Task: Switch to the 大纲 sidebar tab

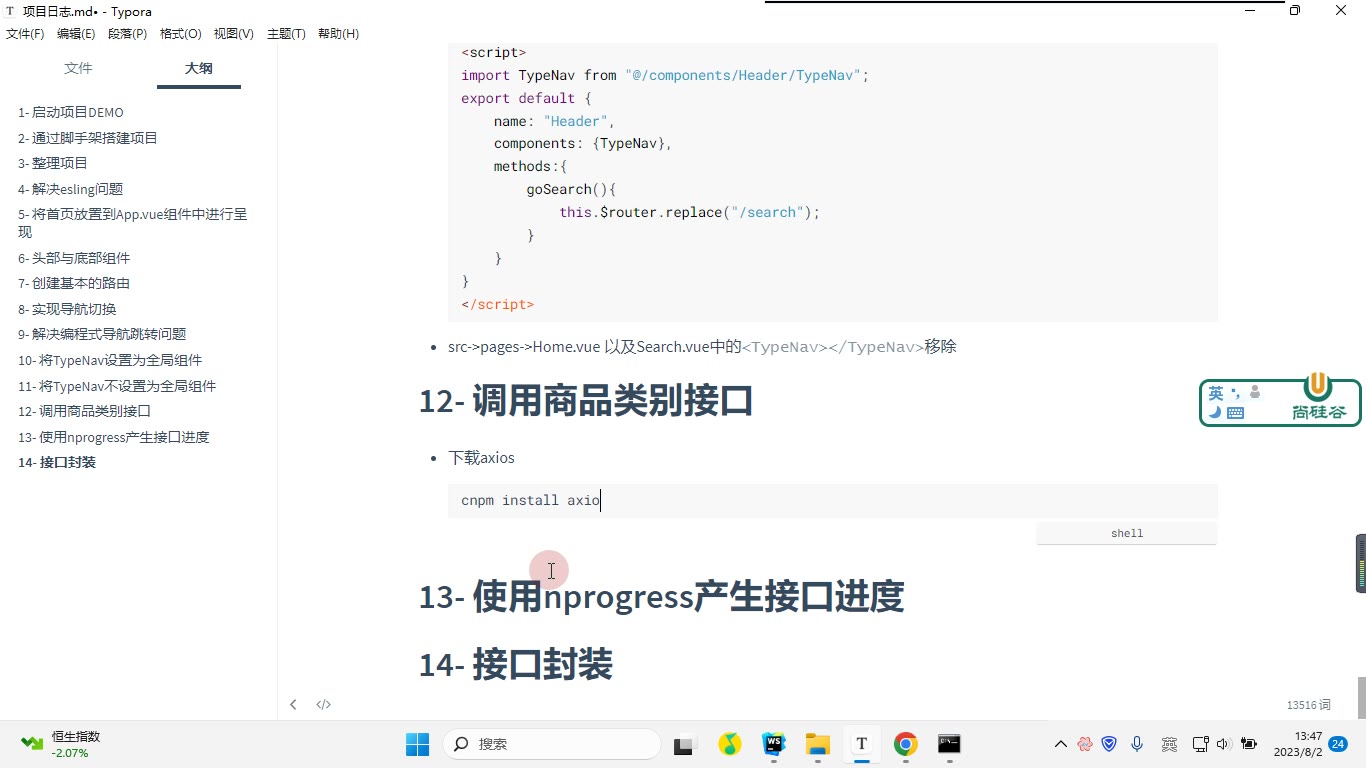Action: pos(199,68)
